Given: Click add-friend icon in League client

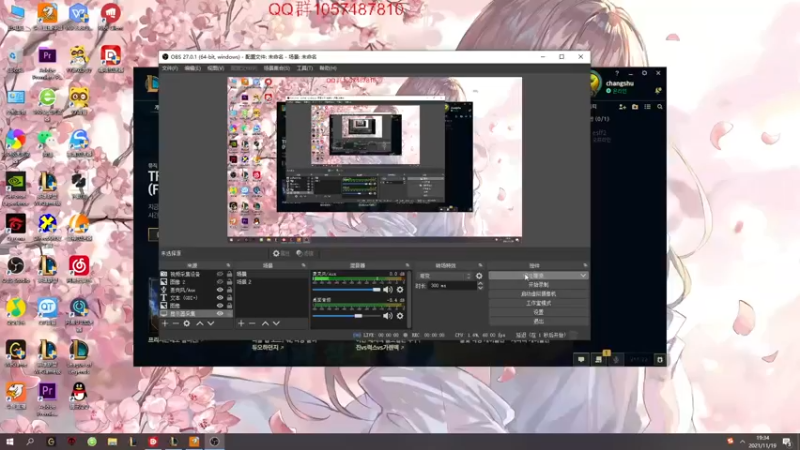Looking at the screenshot, I should click(622, 107).
